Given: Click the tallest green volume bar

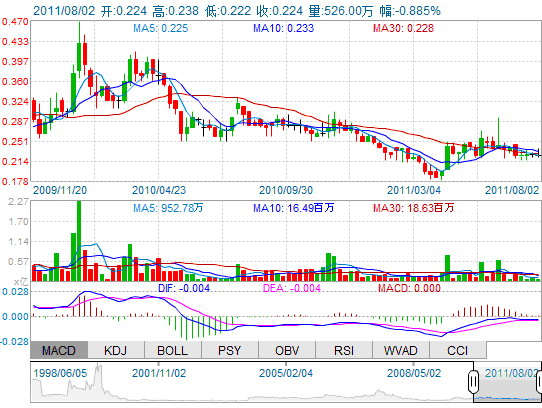Looking at the screenshot, I should (79, 241).
